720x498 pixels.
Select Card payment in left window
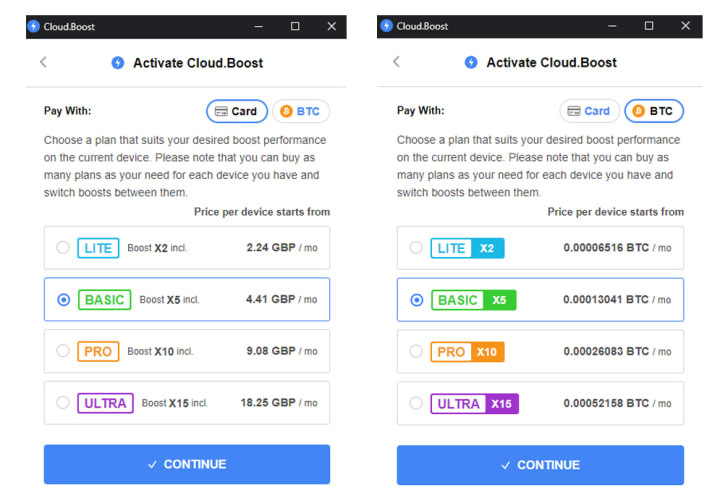pos(237,111)
